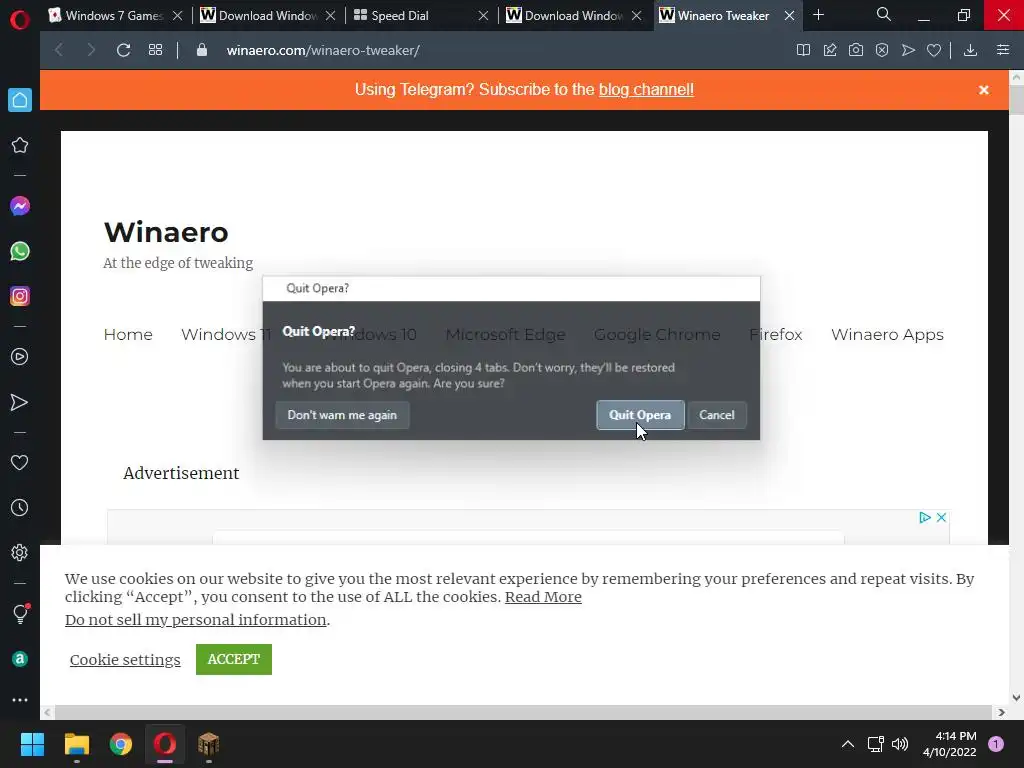Open a new tab with plus button

(x=818, y=15)
